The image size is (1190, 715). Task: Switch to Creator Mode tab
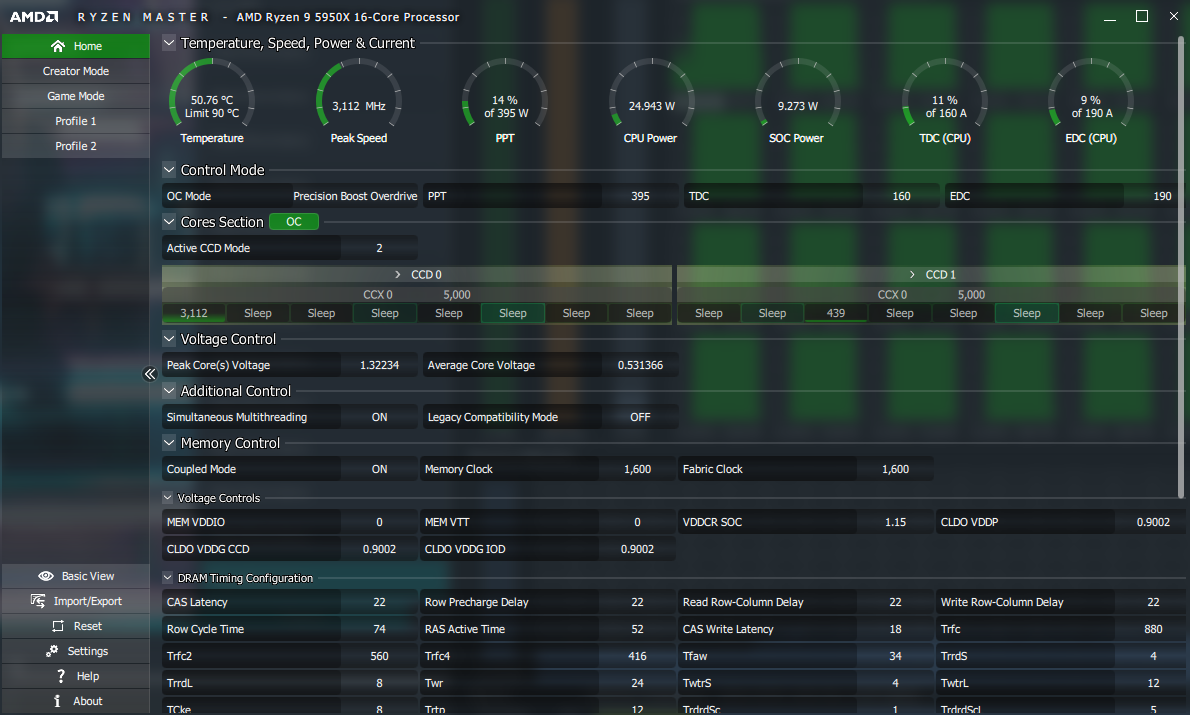pos(76,71)
